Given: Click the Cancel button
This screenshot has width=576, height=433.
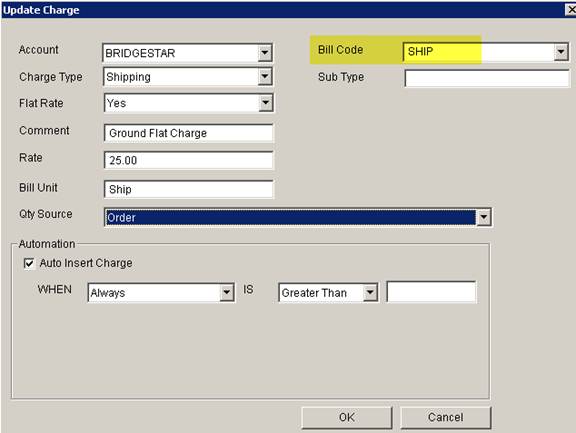Looking at the screenshot, I should pyautogui.click(x=446, y=417).
